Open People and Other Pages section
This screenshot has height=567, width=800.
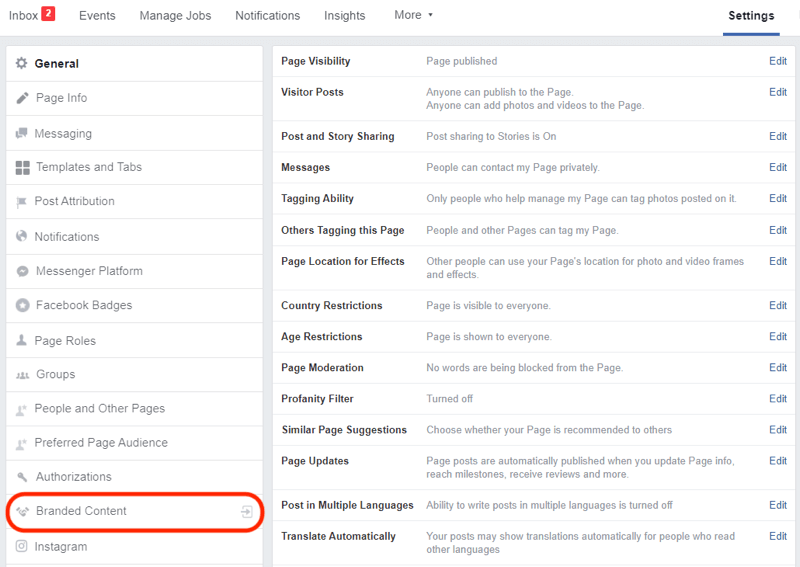click(134, 409)
